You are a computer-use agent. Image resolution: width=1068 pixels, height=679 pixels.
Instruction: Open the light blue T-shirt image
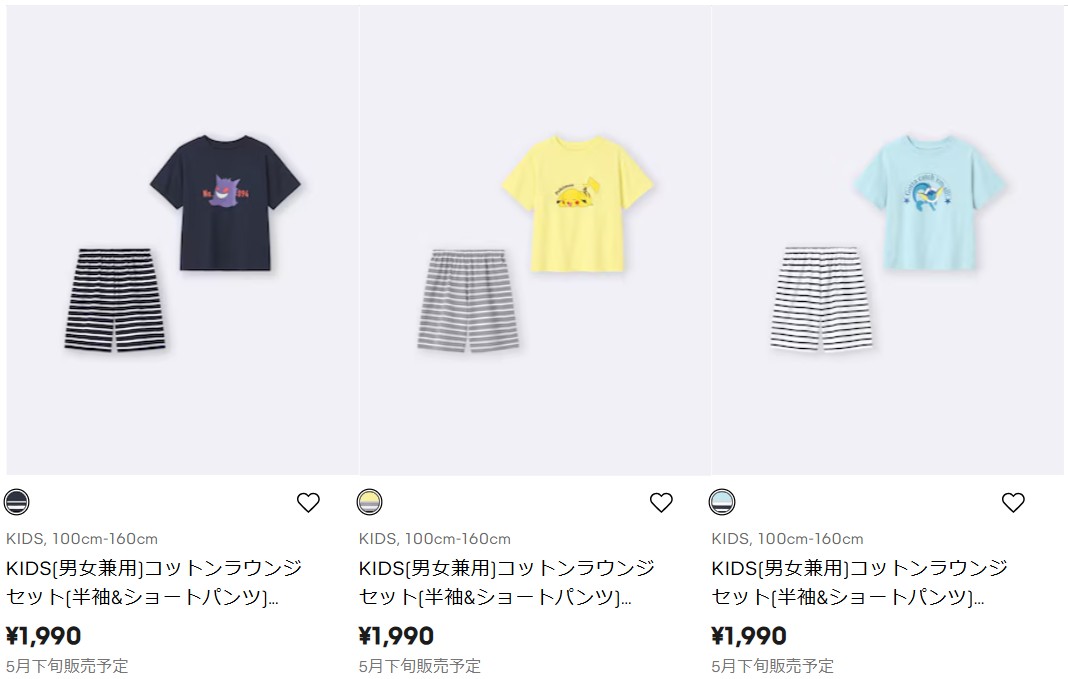[x=930, y=202]
